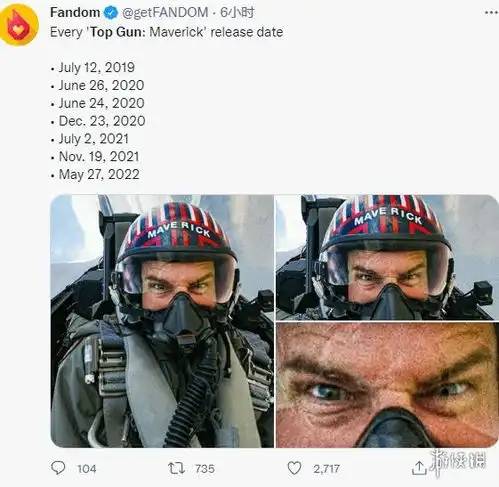Retweet using the arrows icon
499x487 pixels.
coord(176,468)
